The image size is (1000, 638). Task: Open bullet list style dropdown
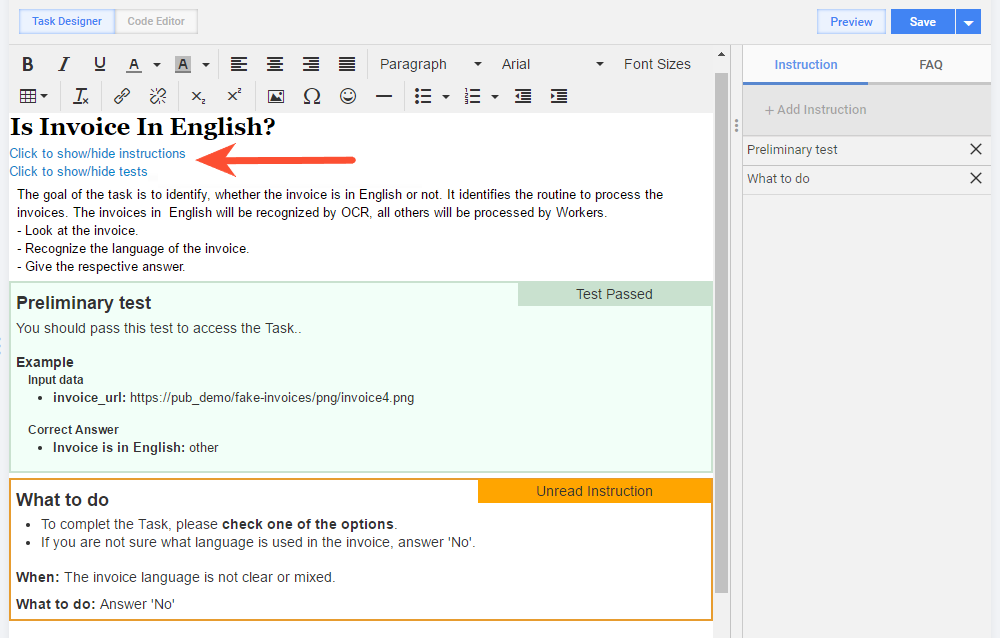pyautogui.click(x=446, y=96)
